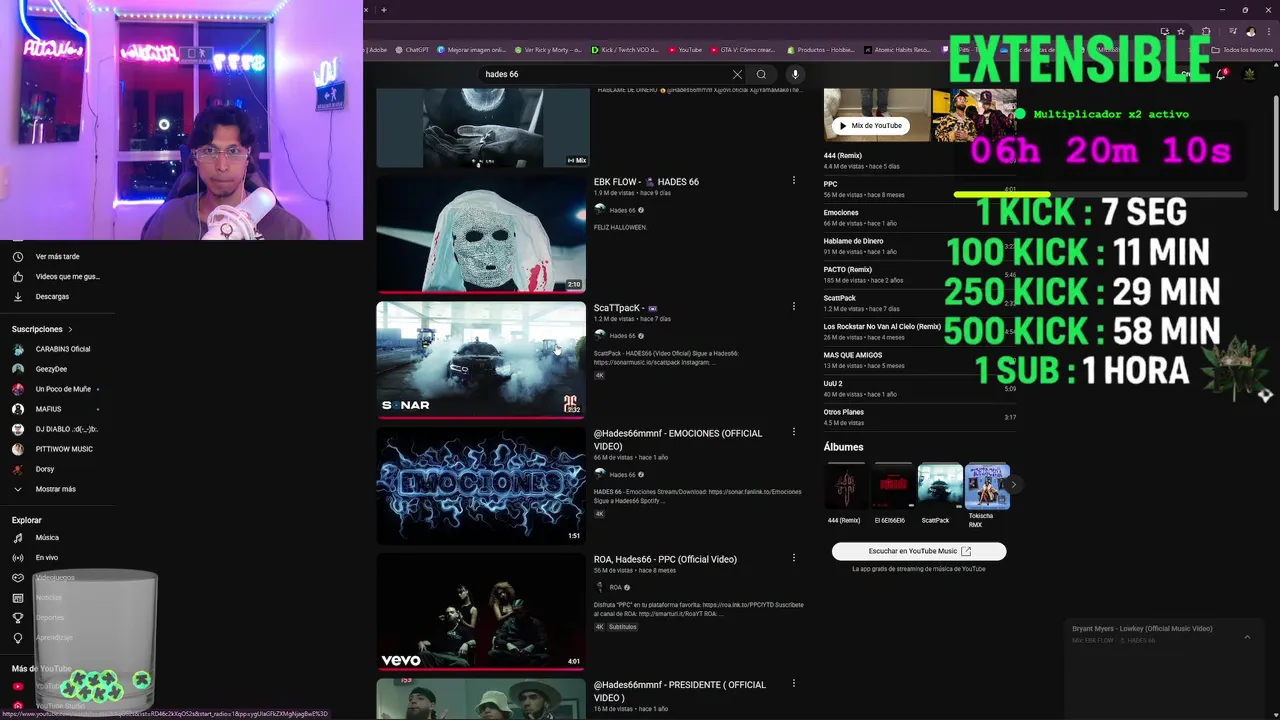
Task: Open EBK FLOW - HADES 66 title
Action: click(646, 182)
